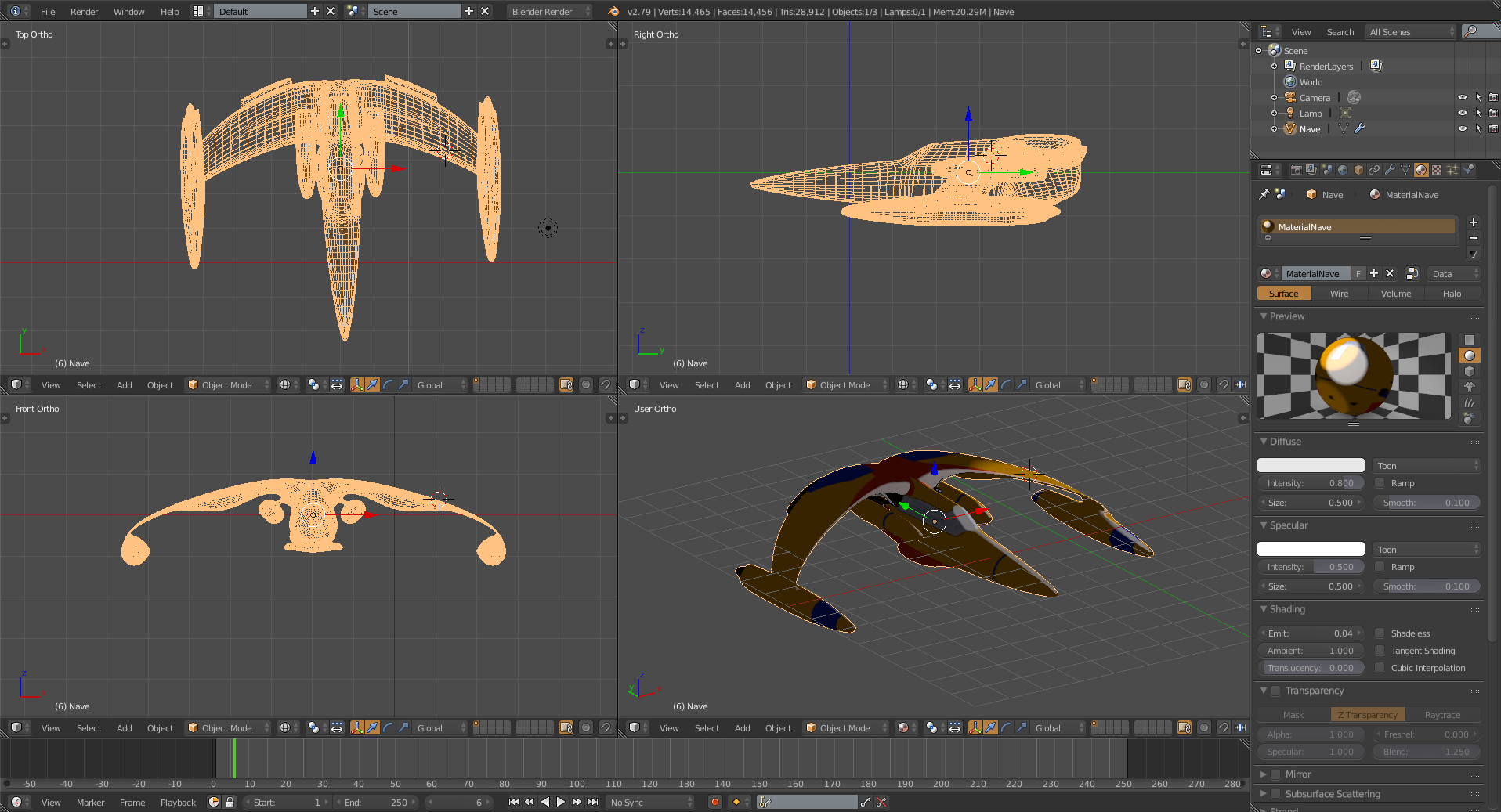The width and height of the screenshot is (1501, 812).
Task: Open the Particles properties tab (sparkles icon)
Action: click(1452, 170)
